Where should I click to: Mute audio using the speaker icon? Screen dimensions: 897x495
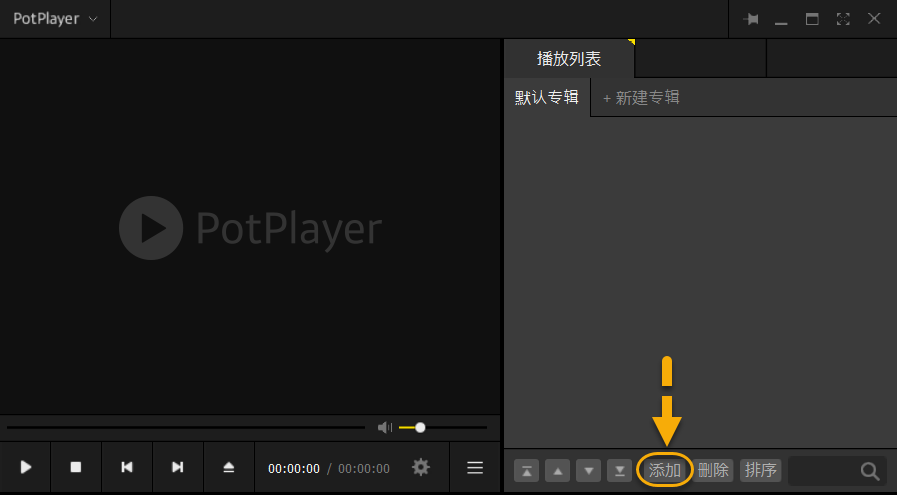(x=385, y=427)
